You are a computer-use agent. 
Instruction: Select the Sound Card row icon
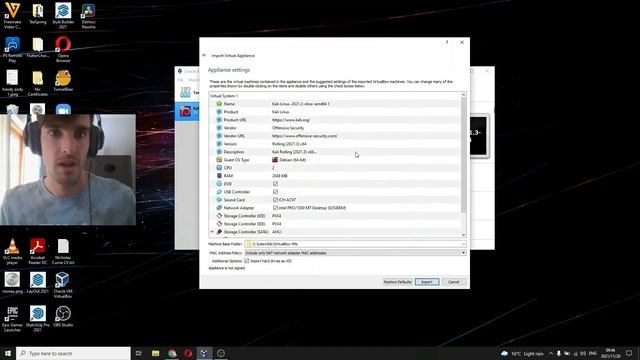tap(219, 200)
